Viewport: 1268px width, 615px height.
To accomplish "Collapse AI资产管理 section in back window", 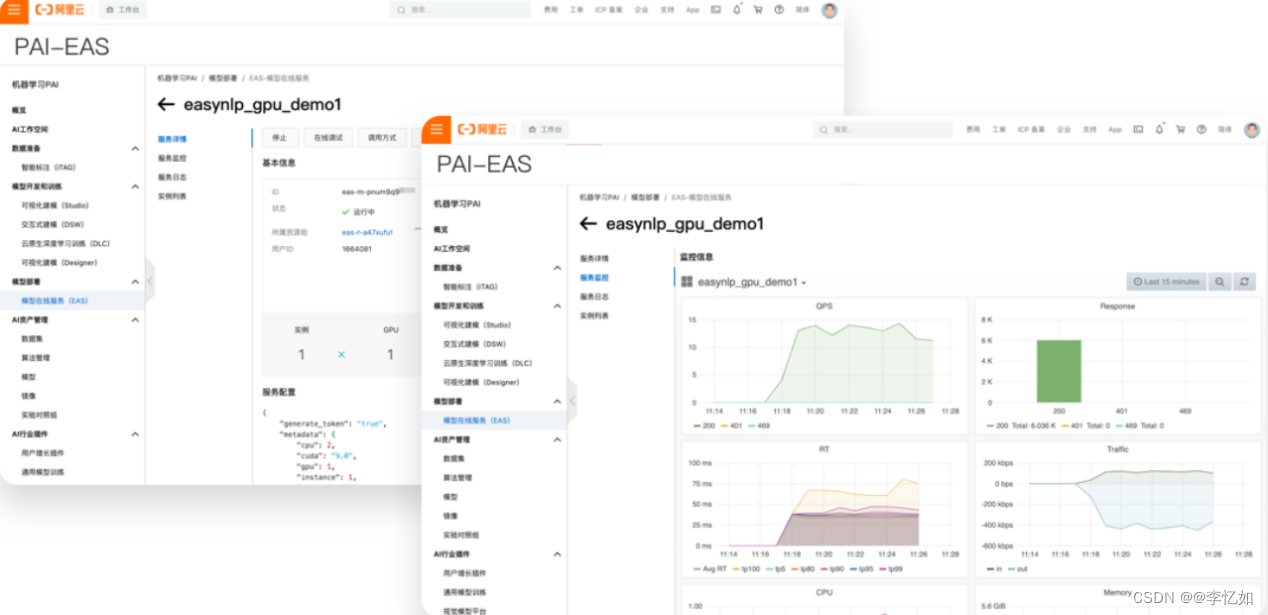I will pyautogui.click(x=135, y=320).
